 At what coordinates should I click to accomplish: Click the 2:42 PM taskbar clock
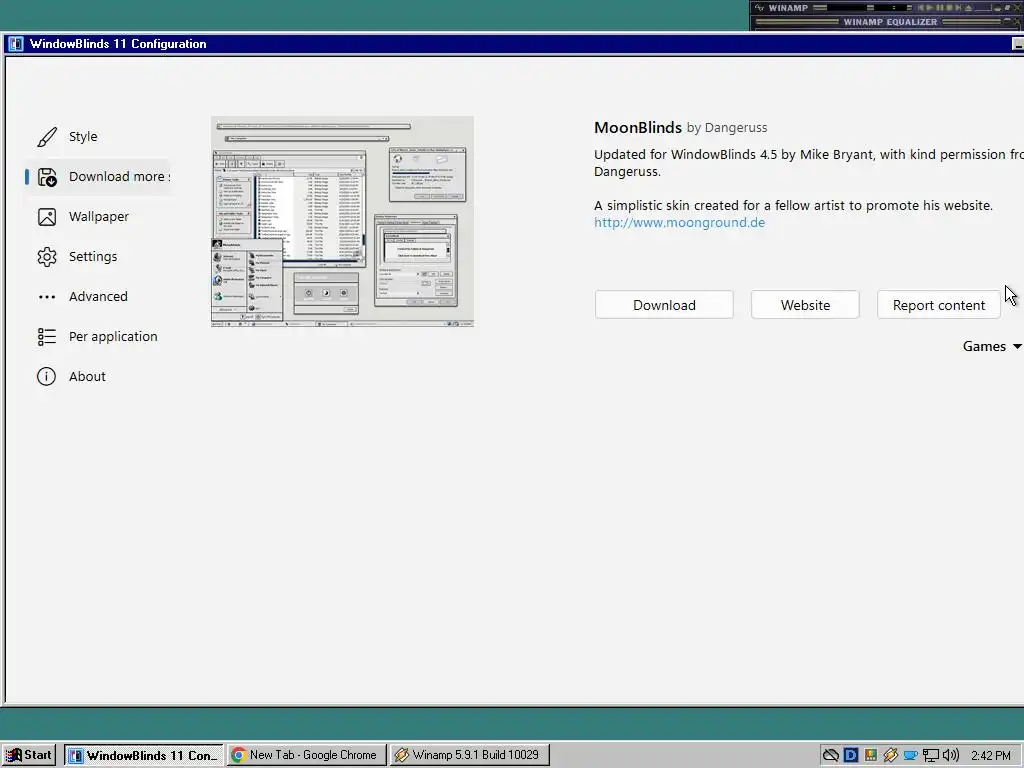pos(991,756)
